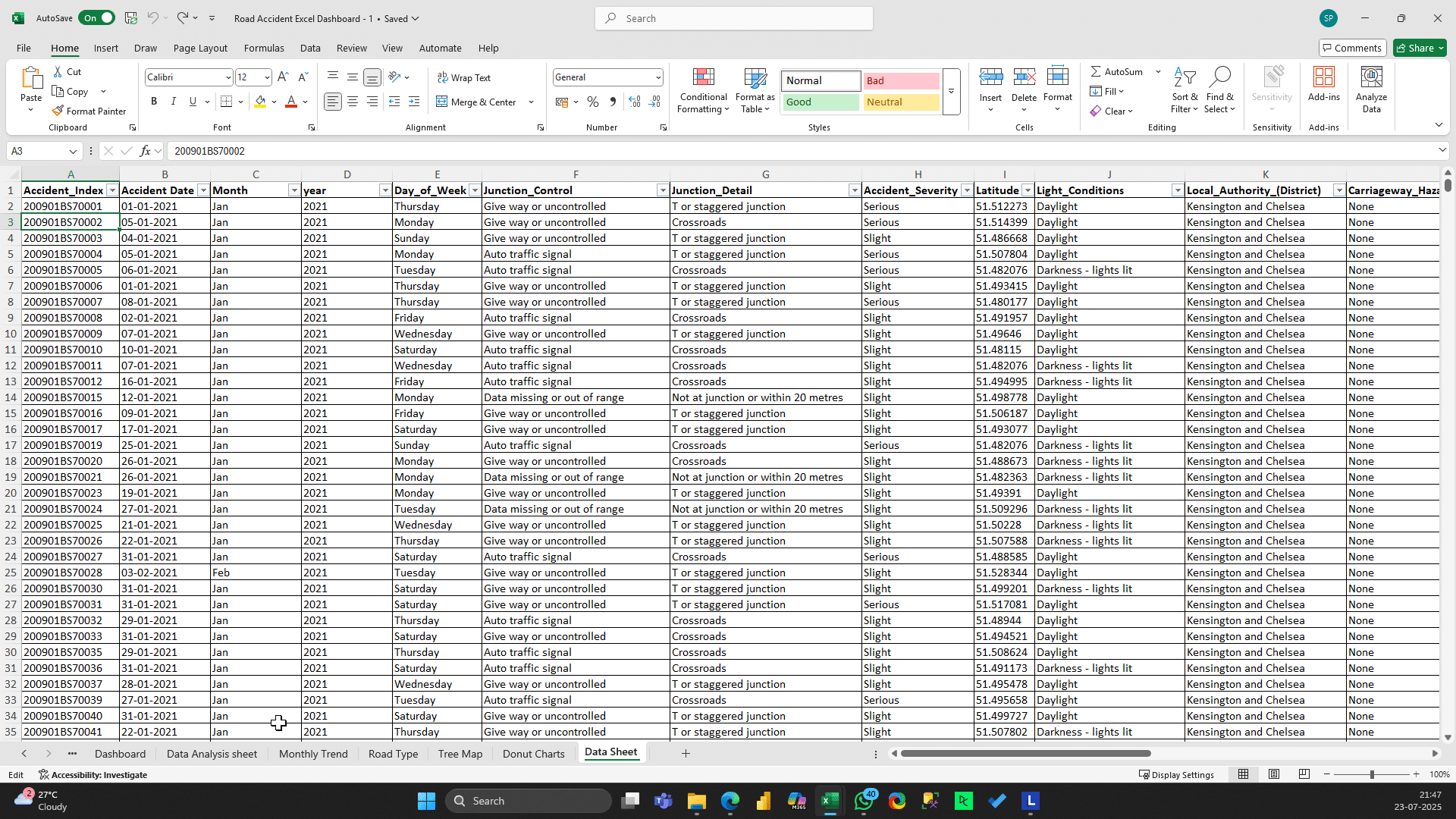The image size is (1456, 819).
Task: Apply the Bad cell style swatch
Action: coord(901,80)
